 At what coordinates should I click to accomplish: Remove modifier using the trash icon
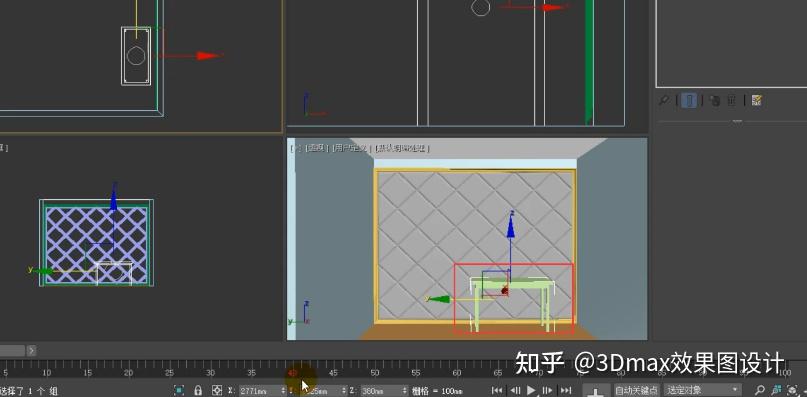pos(731,100)
